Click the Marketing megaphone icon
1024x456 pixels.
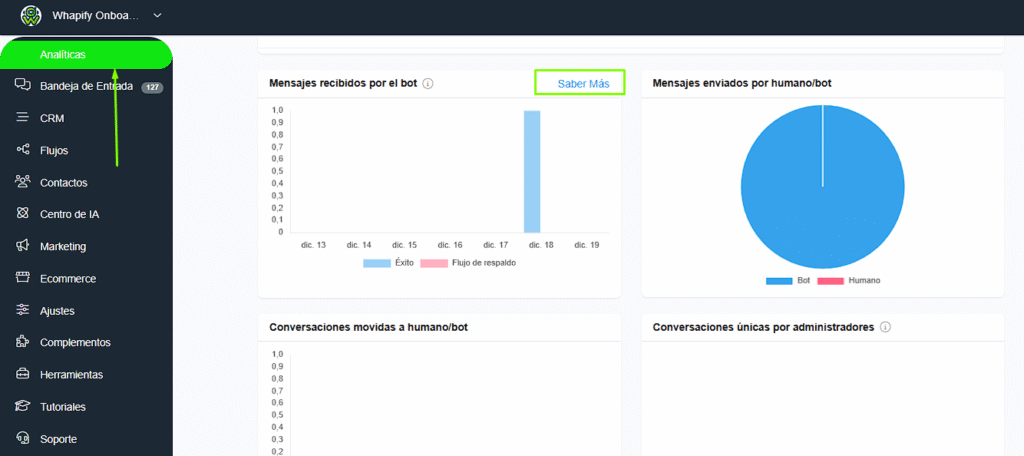pos(22,246)
